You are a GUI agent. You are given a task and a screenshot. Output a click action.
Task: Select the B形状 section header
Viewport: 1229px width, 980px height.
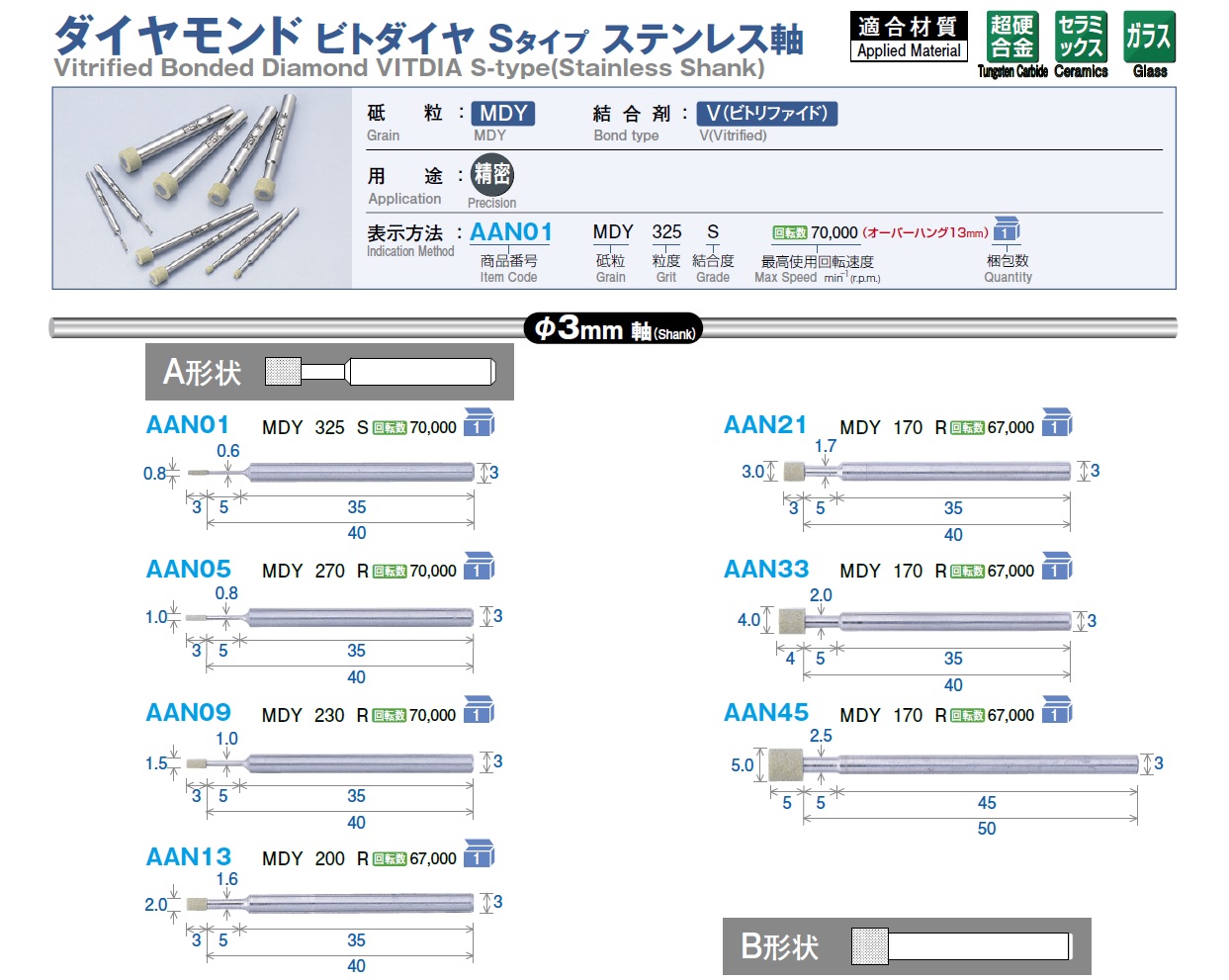pyautogui.click(x=780, y=946)
